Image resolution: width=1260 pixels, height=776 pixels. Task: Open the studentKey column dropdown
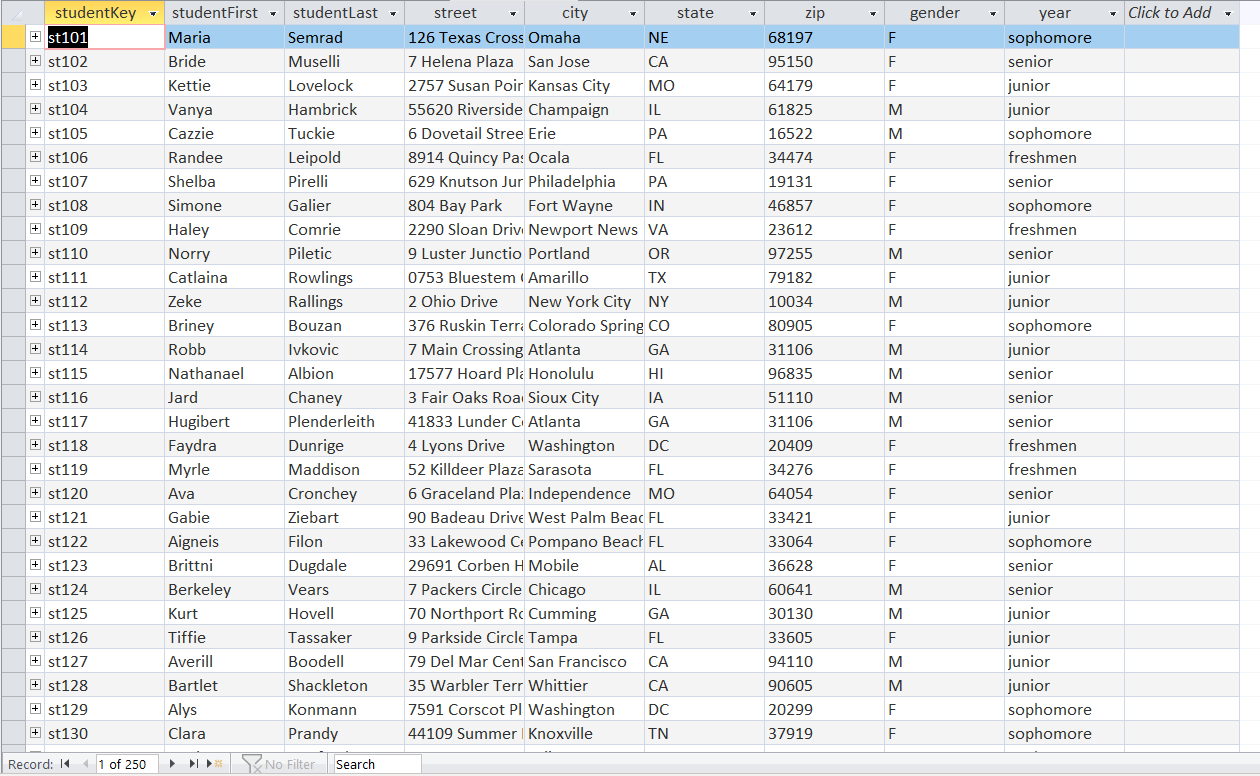[154, 13]
